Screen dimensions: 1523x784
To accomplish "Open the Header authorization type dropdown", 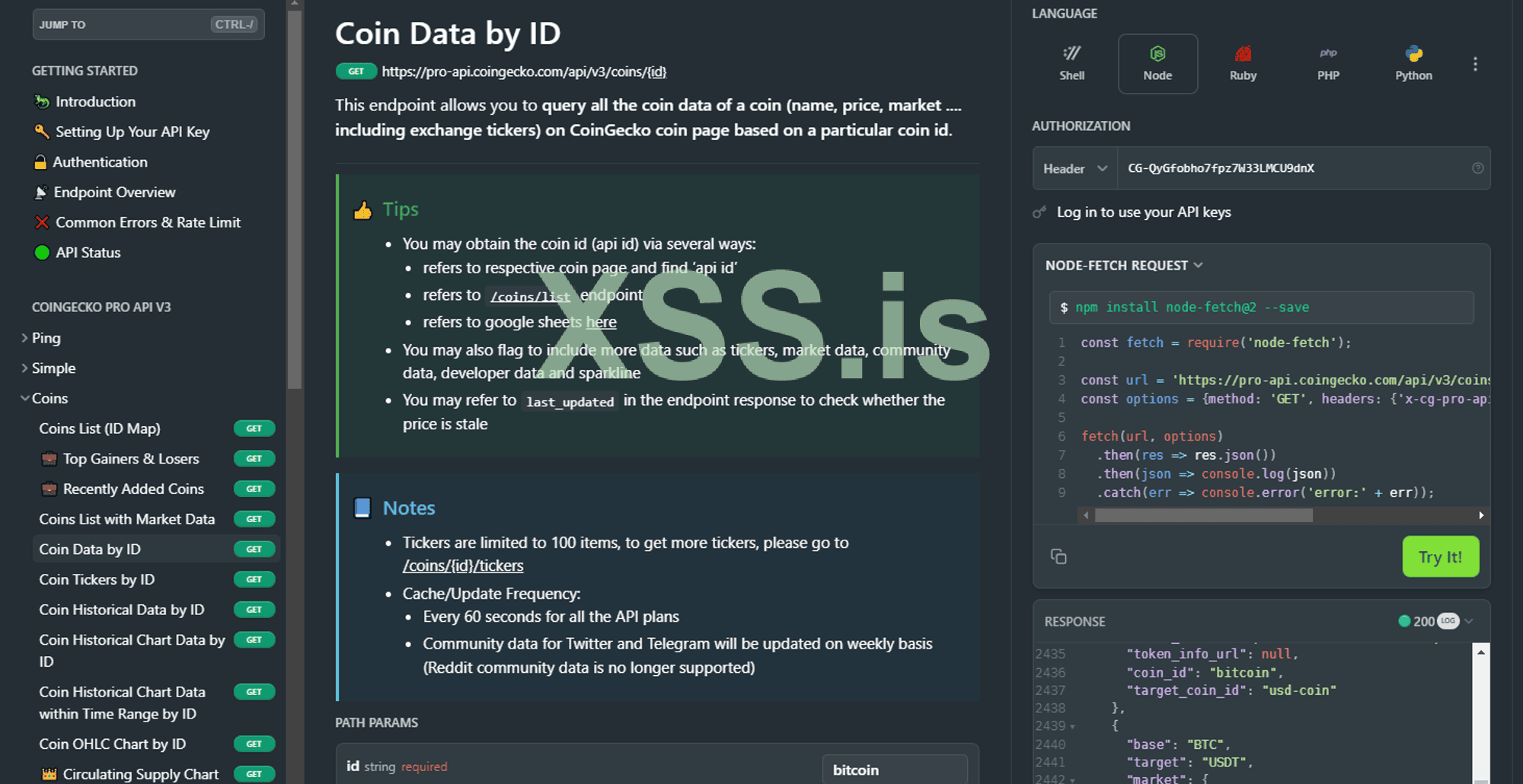I will coord(1074,168).
